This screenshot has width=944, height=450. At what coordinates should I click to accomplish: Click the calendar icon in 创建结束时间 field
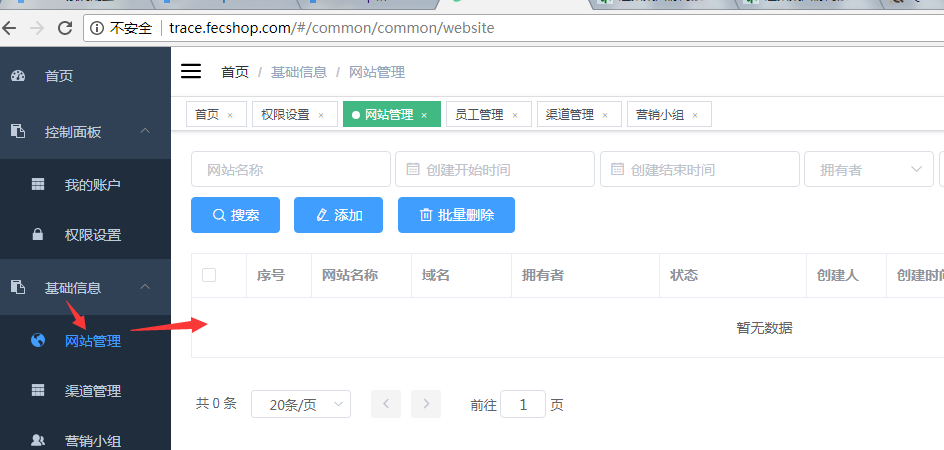pyautogui.click(x=618, y=169)
